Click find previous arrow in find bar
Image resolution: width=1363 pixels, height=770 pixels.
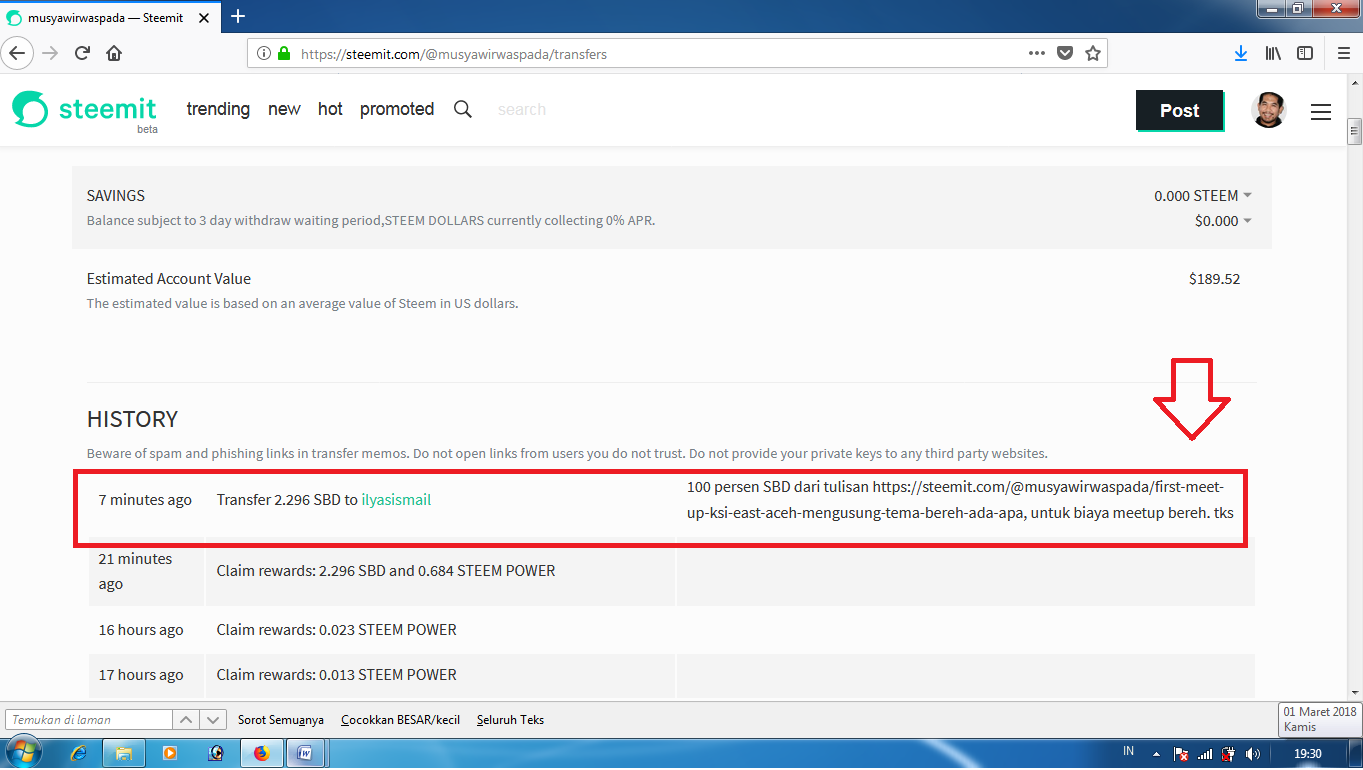point(187,719)
